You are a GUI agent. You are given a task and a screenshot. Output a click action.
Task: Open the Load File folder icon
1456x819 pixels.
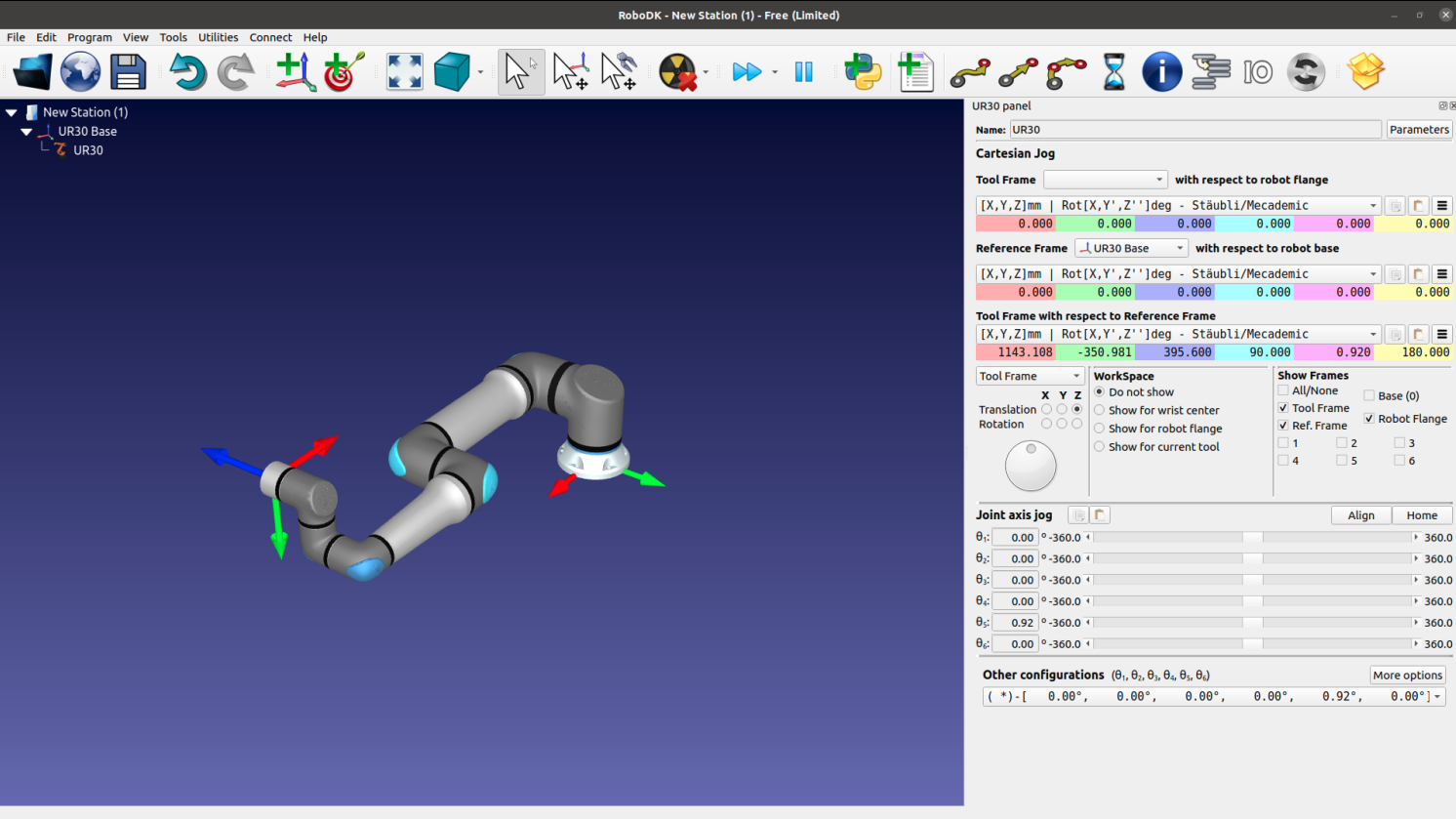pyautogui.click(x=32, y=72)
